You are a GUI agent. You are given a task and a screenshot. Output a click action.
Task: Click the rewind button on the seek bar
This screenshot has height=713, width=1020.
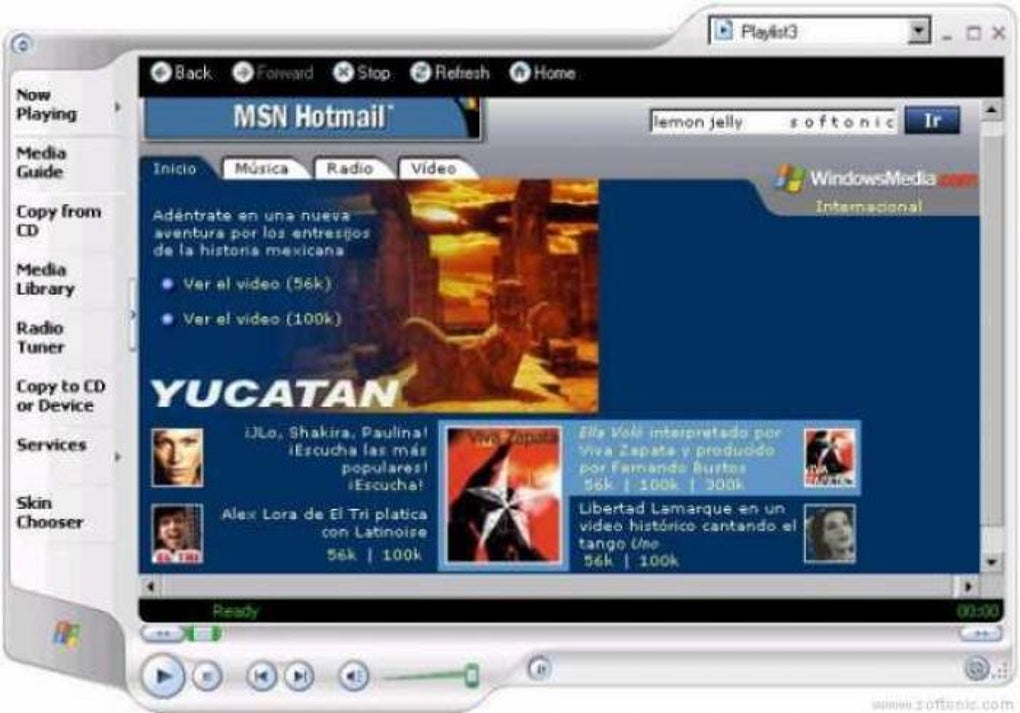coord(162,633)
